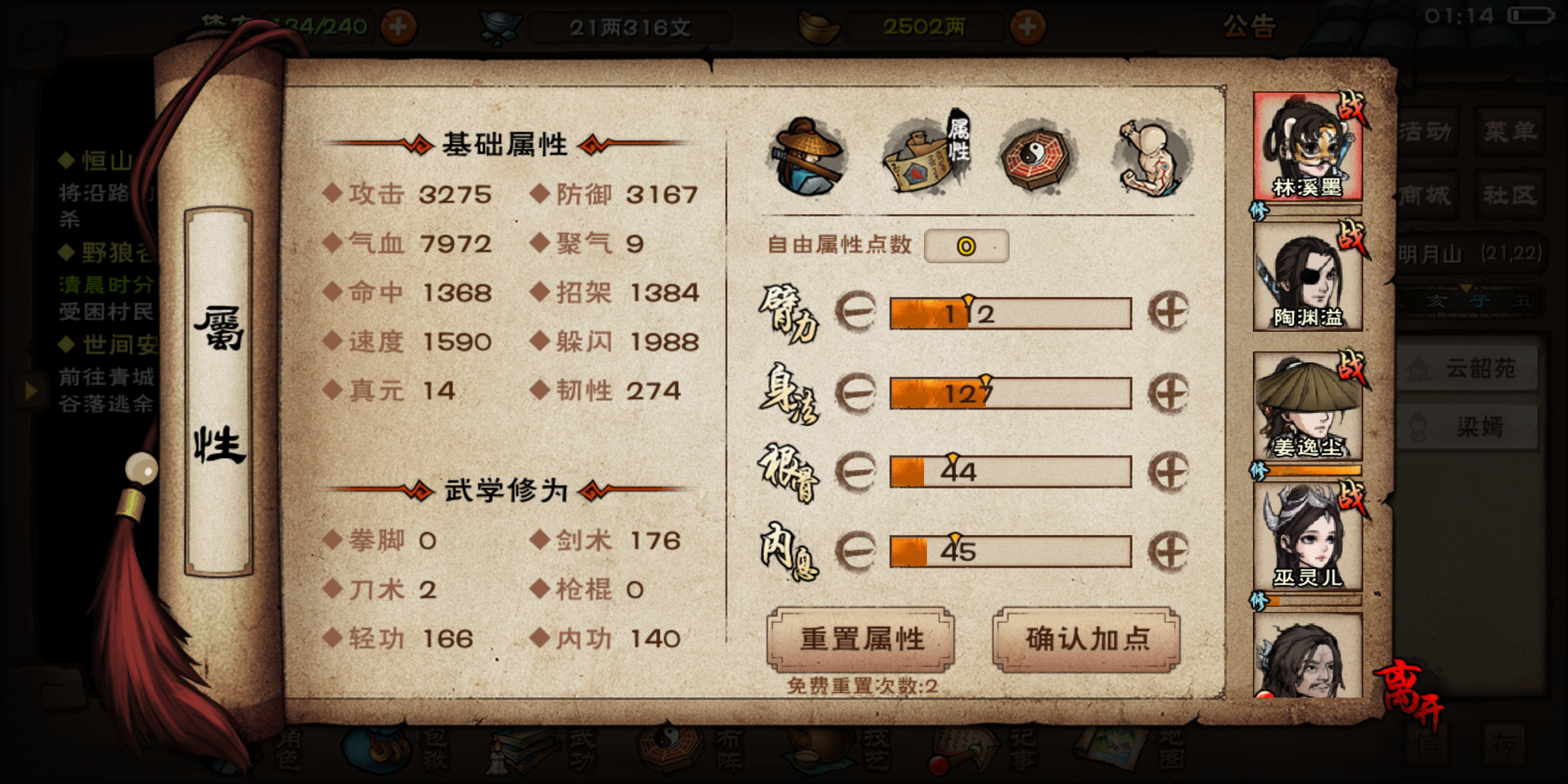Increase 内息 with the plus button

1168,552
